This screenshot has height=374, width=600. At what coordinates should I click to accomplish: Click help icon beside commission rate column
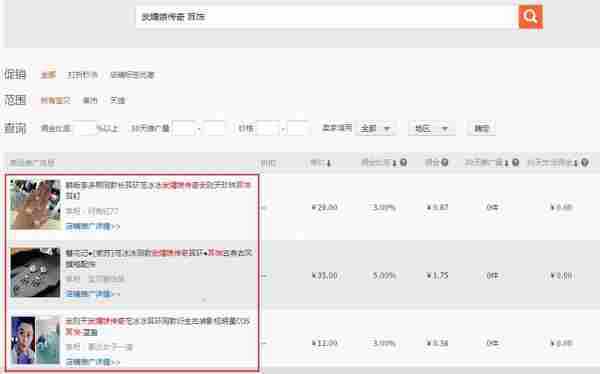click(403, 163)
